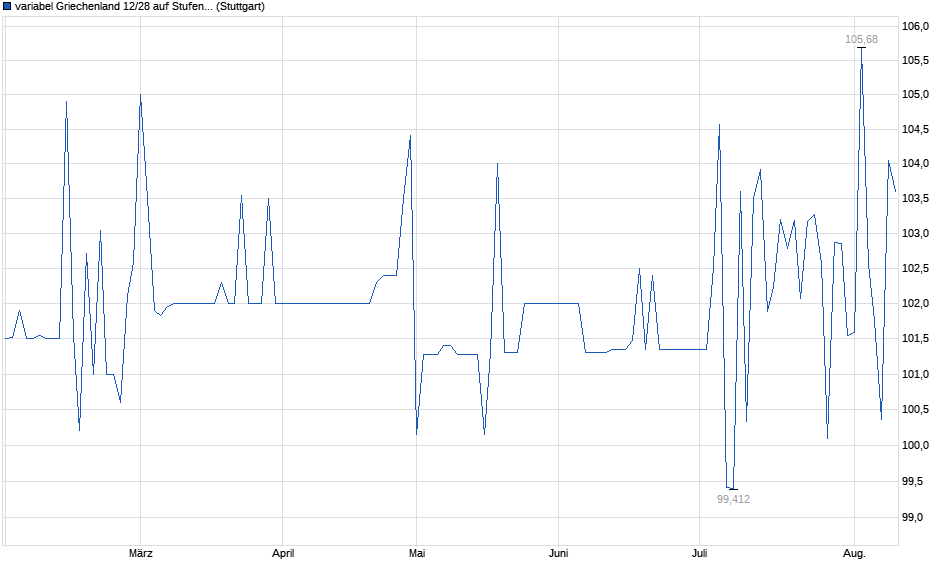Image resolution: width=940 pixels, height=579 pixels.
Task: Click the Mai axis label
Action: pyautogui.click(x=417, y=553)
